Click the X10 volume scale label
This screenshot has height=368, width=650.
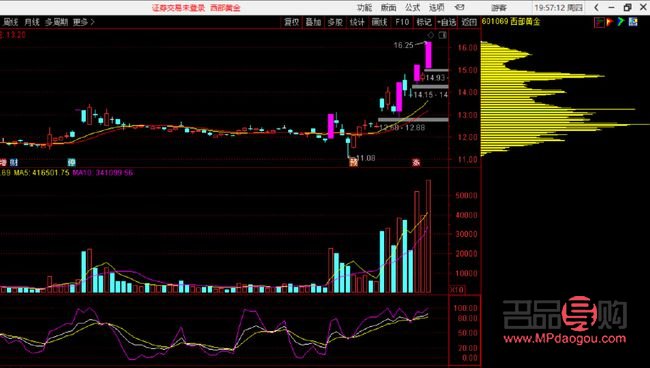tap(457, 290)
